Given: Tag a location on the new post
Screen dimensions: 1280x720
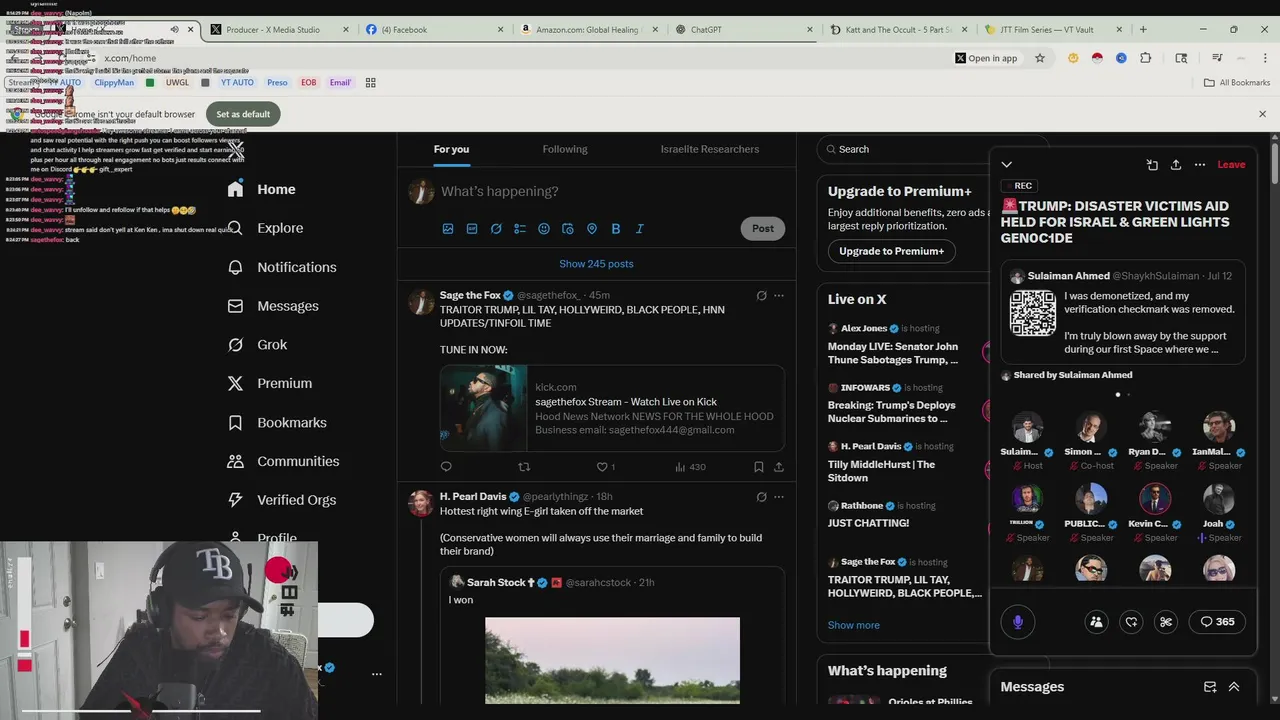Looking at the screenshot, I should [592, 229].
